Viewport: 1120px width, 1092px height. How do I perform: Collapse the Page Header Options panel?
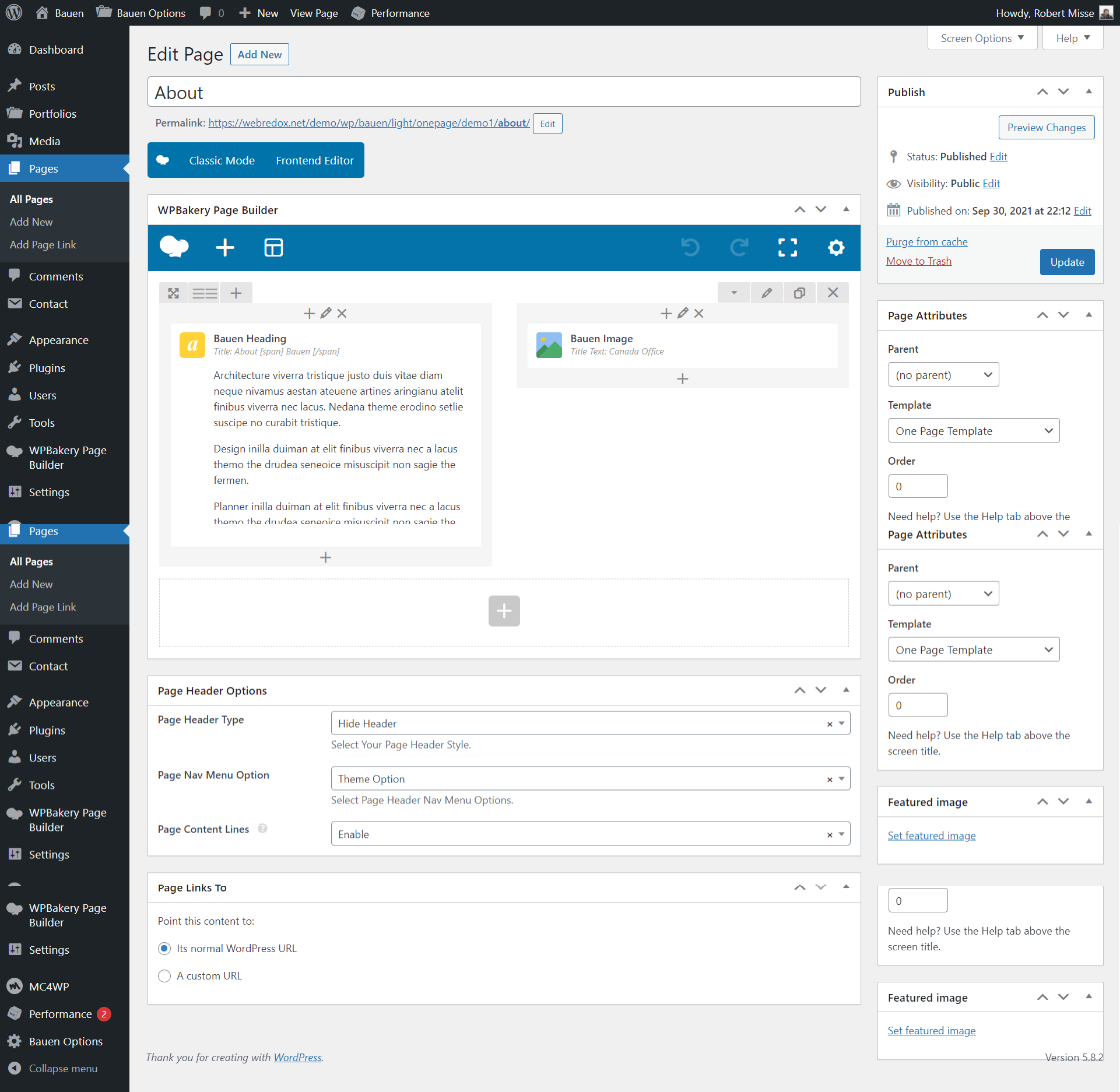pyautogui.click(x=846, y=690)
